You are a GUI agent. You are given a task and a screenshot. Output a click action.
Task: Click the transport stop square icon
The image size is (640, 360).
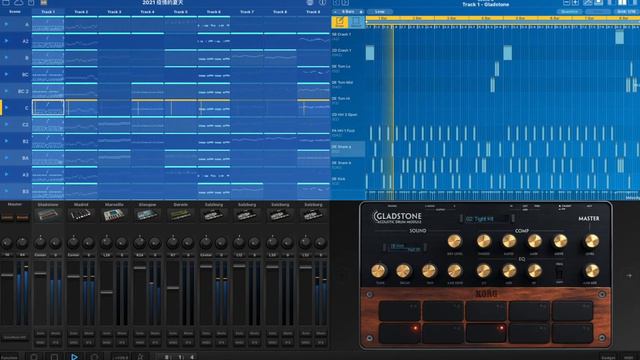click(54, 357)
